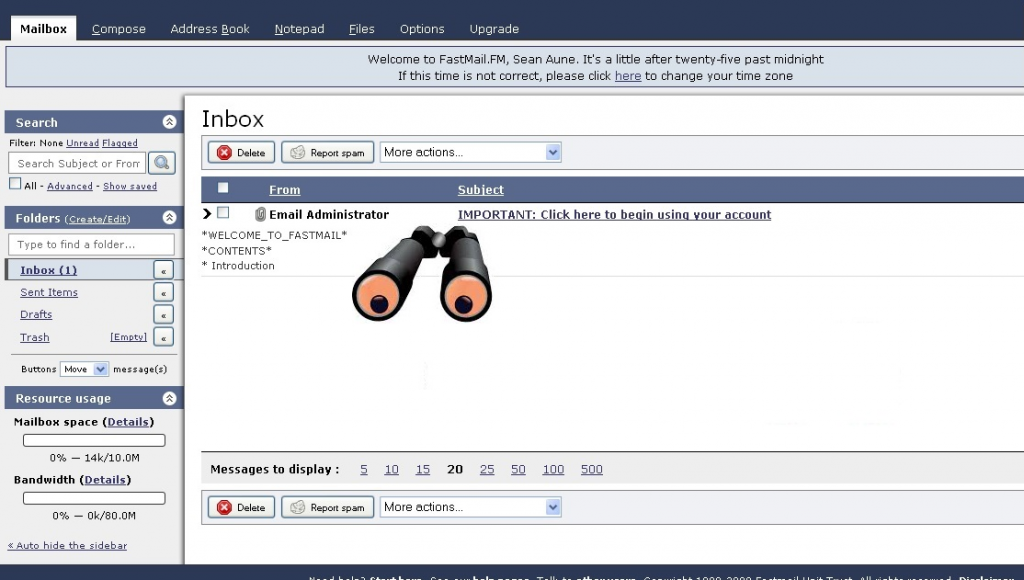
Task: Click the Bandwidth usage bar
Action: [94, 498]
